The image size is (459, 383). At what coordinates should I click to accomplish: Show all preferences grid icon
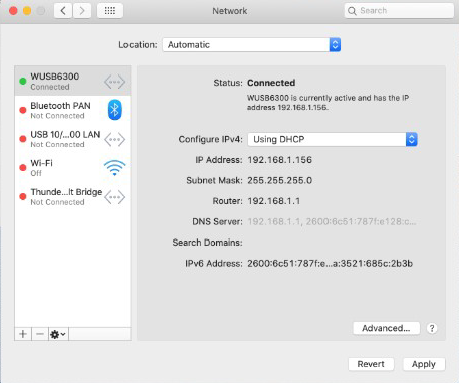click(x=110, y=11)
